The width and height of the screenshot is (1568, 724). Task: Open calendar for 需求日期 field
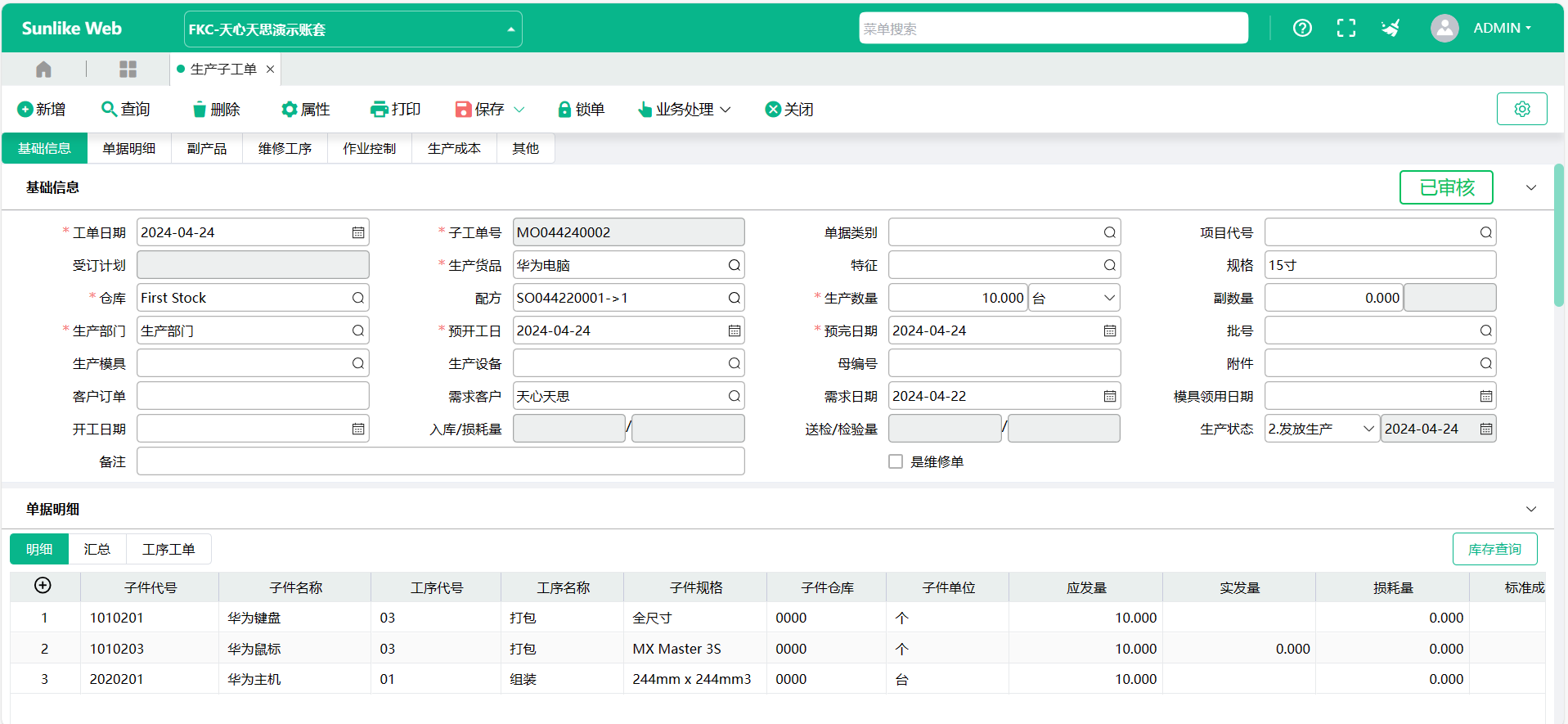1110,396
